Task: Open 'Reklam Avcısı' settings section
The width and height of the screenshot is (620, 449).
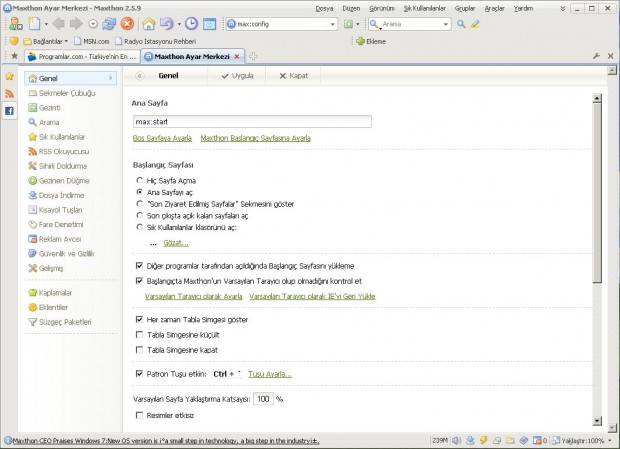Action: [55, 239]
